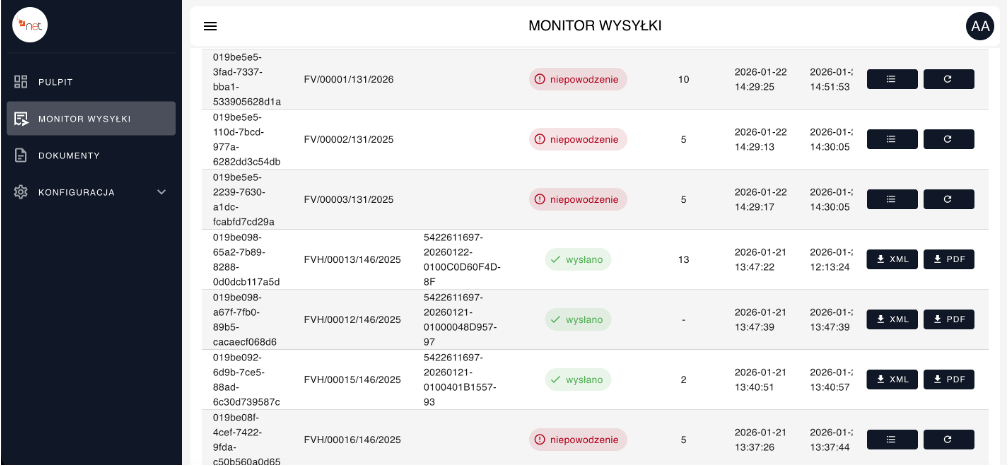Click wysłano status badge of FVH/00012/146/2025
The height and width of the screenshot is (466, 1008).
(578, 319)
